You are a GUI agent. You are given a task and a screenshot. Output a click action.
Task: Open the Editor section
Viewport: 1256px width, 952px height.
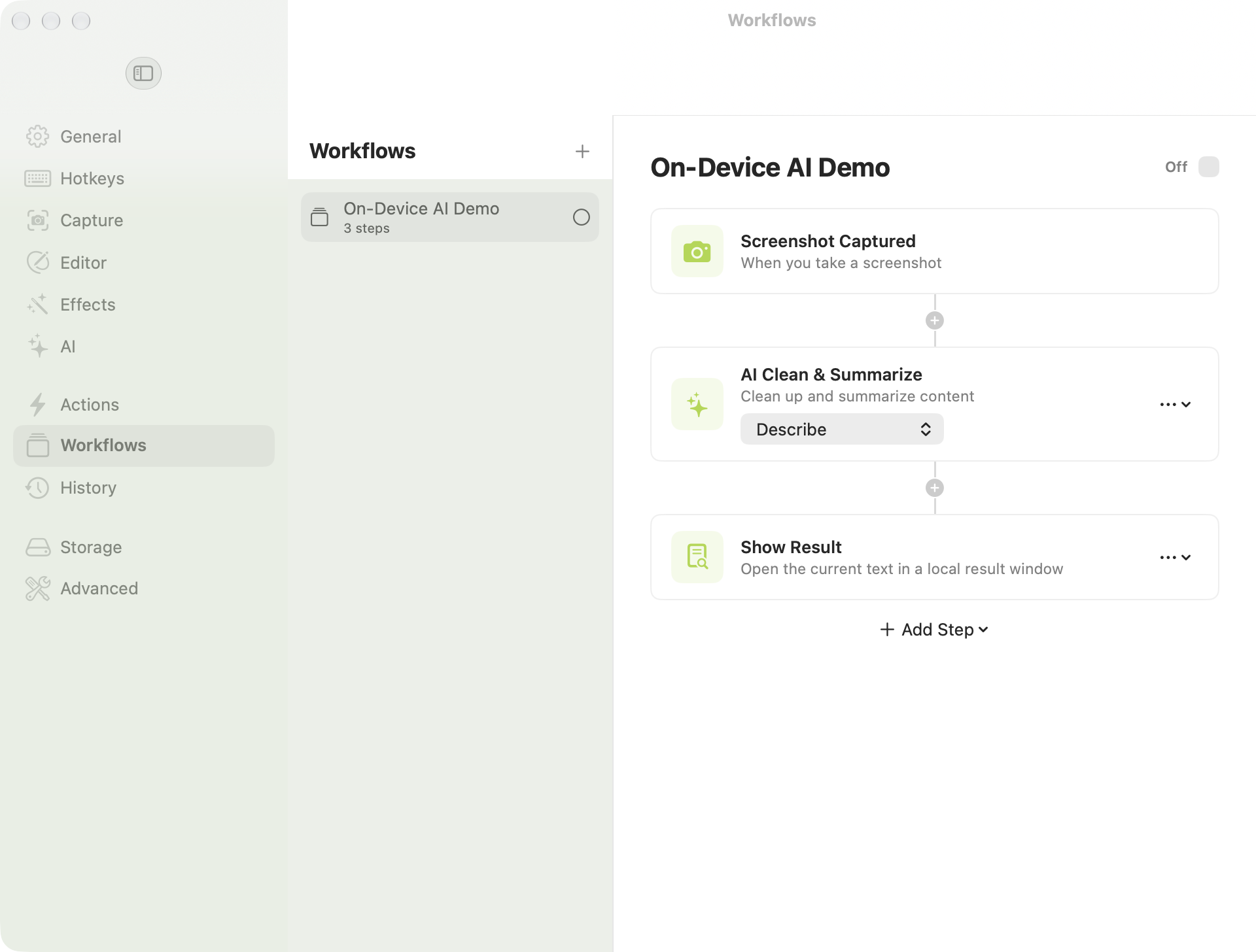(x=144, y=263)
